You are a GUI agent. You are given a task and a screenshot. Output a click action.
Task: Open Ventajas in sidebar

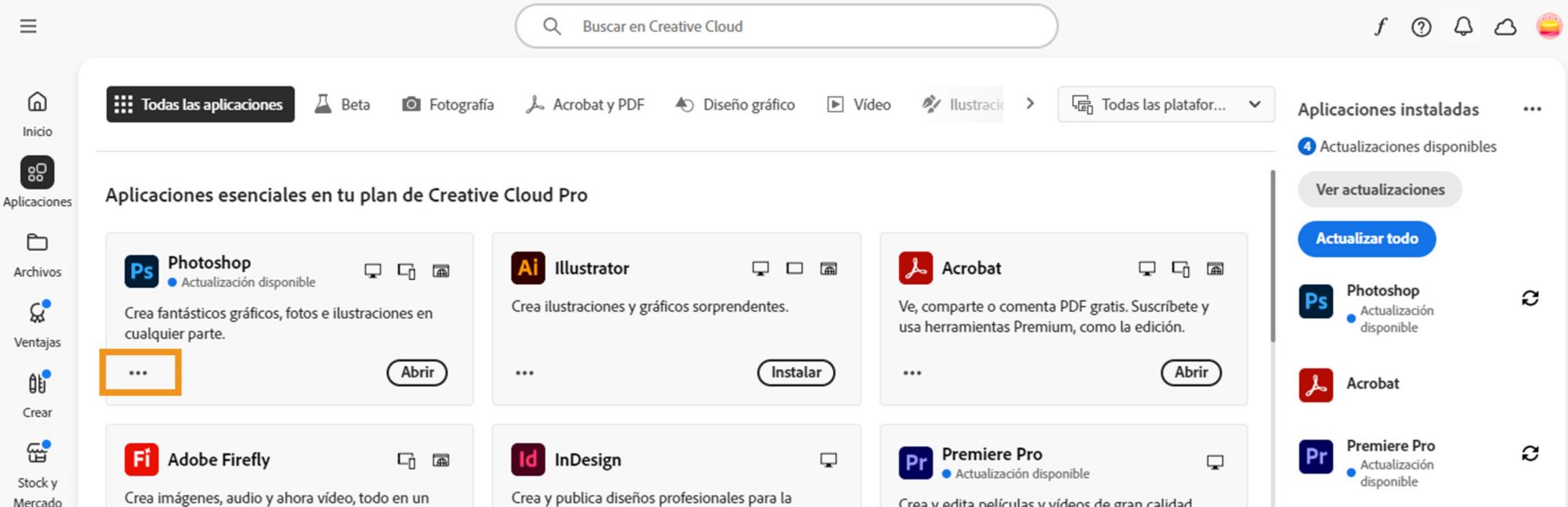[x=38, y=324]
